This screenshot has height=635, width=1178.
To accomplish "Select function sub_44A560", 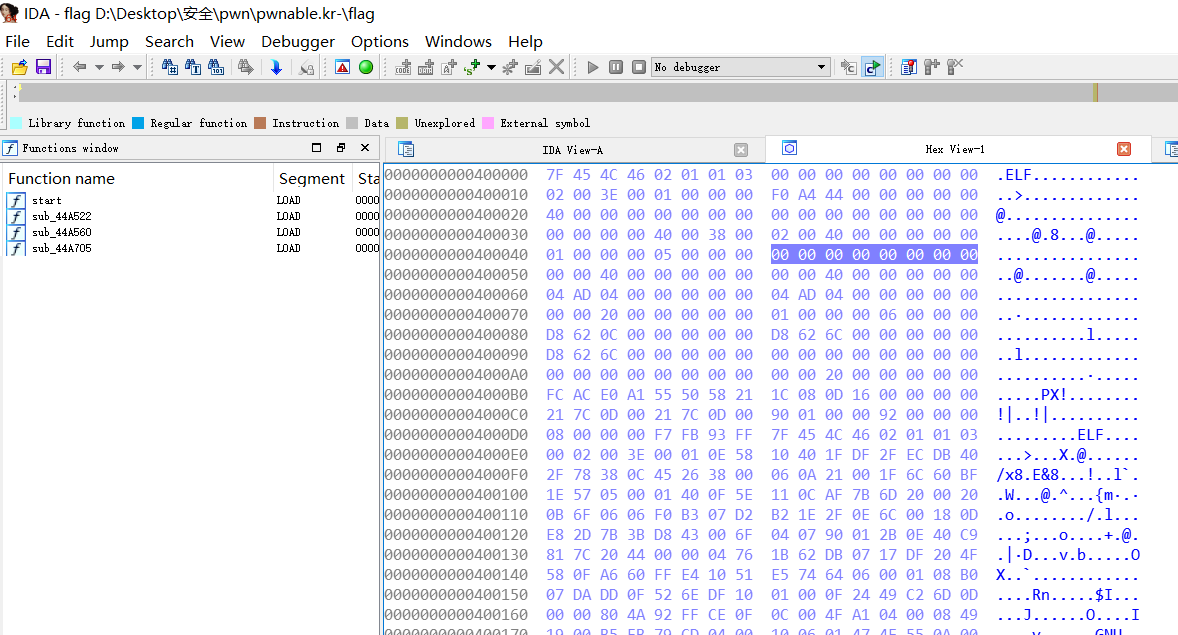I will [x=192, y=232].
